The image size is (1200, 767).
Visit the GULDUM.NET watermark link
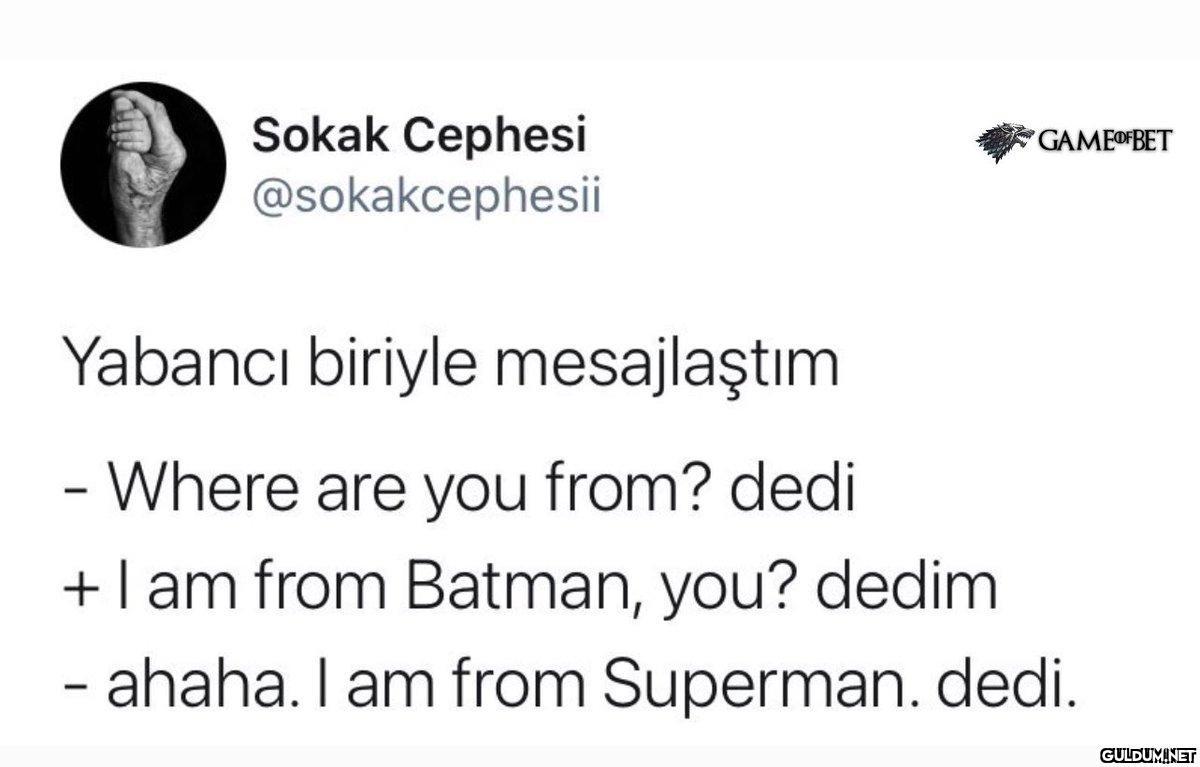1147,752
